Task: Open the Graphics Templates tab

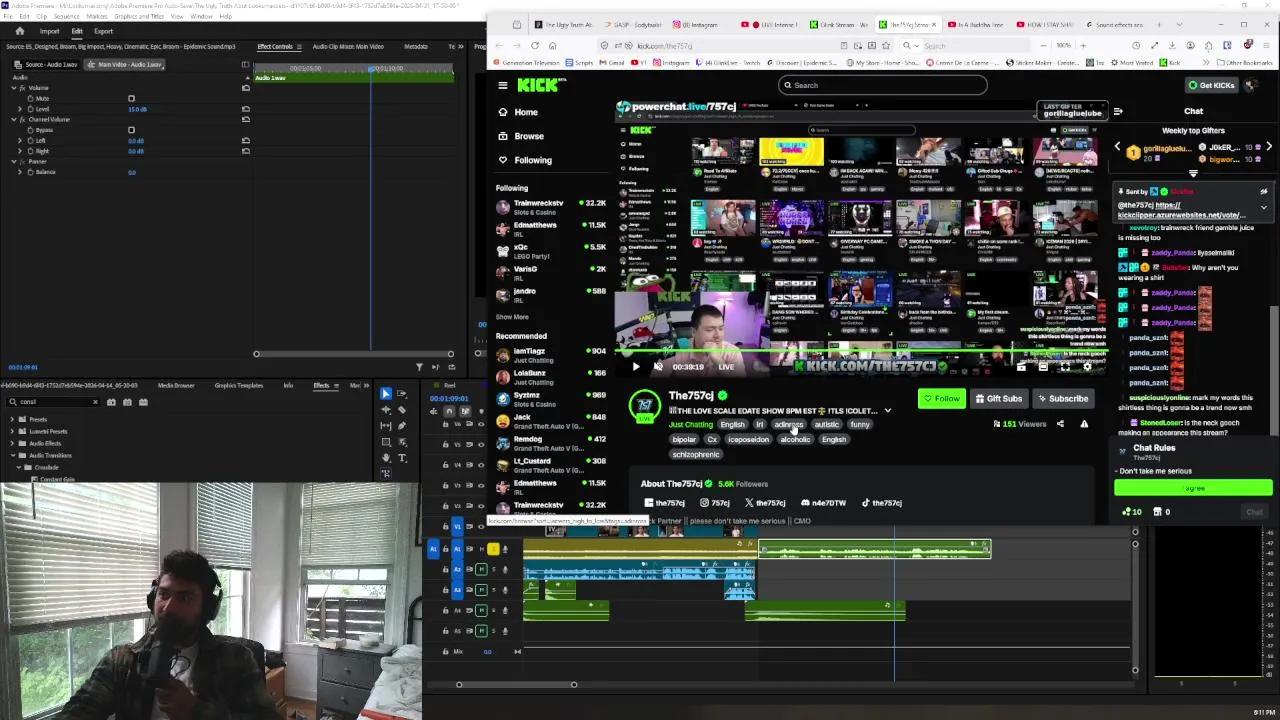Action: [238, 386]
